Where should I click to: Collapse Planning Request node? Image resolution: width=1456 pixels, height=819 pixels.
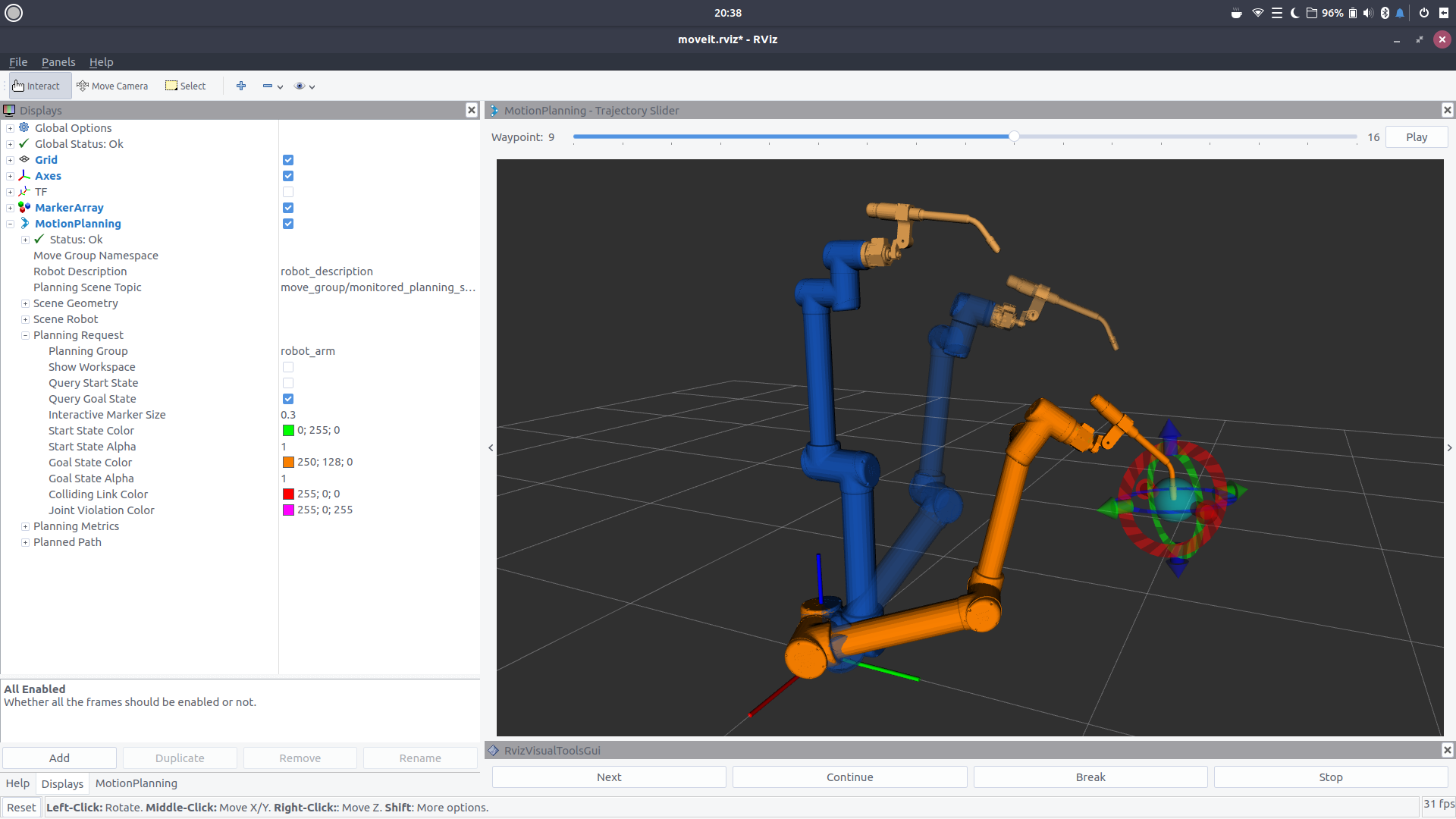25,335
